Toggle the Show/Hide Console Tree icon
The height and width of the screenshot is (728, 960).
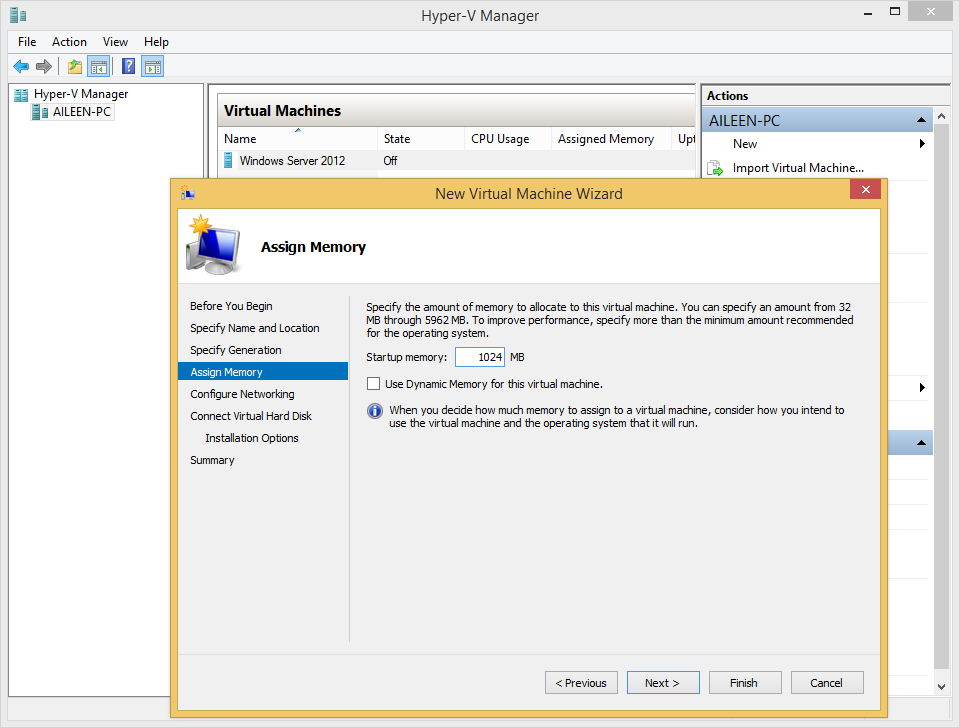[x=98, y=66]
